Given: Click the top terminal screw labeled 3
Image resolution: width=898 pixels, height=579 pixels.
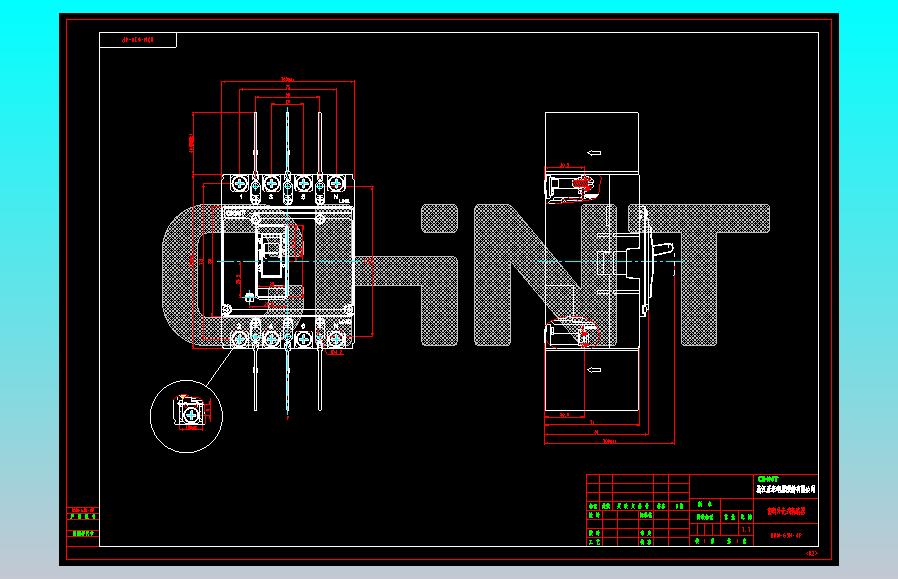Looking at the screenshot, I should coord(271,184).
